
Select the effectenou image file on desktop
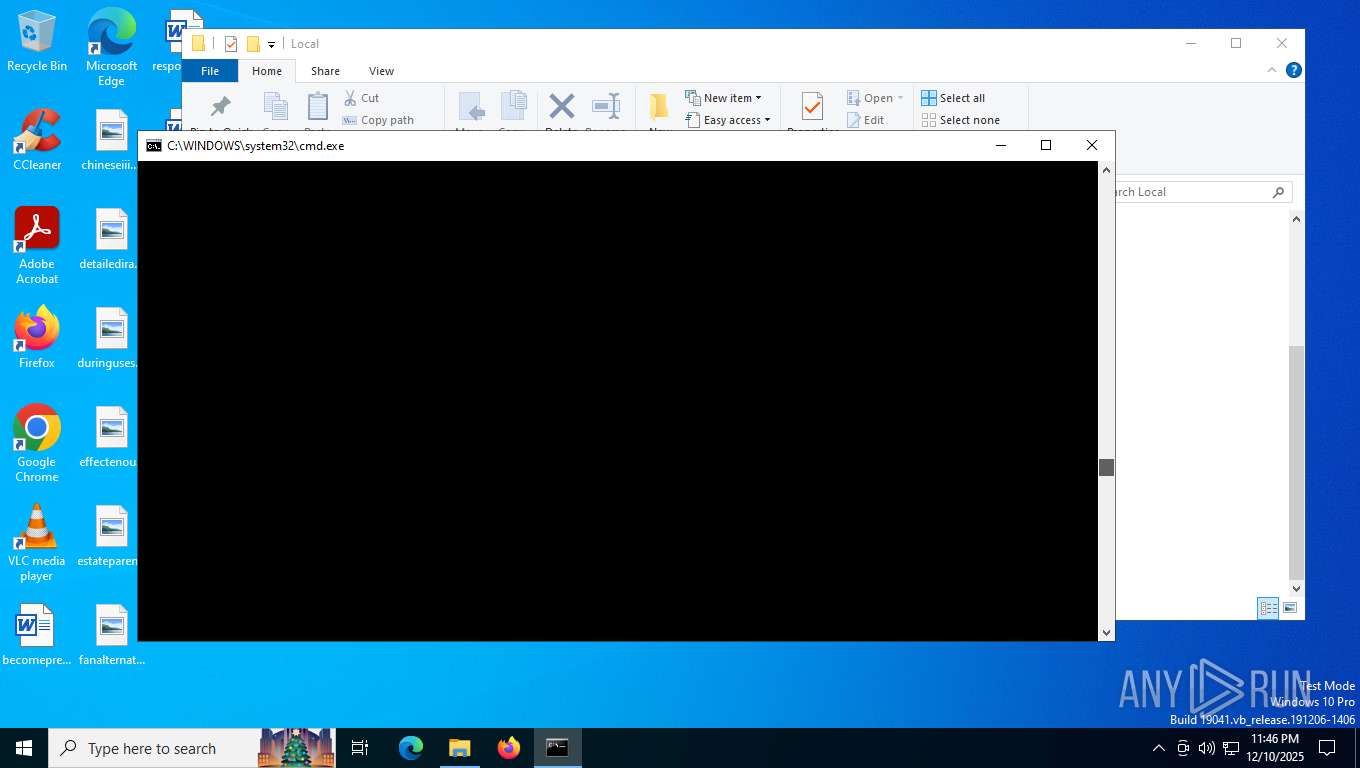pyautogui.click(x=111, y=437)
